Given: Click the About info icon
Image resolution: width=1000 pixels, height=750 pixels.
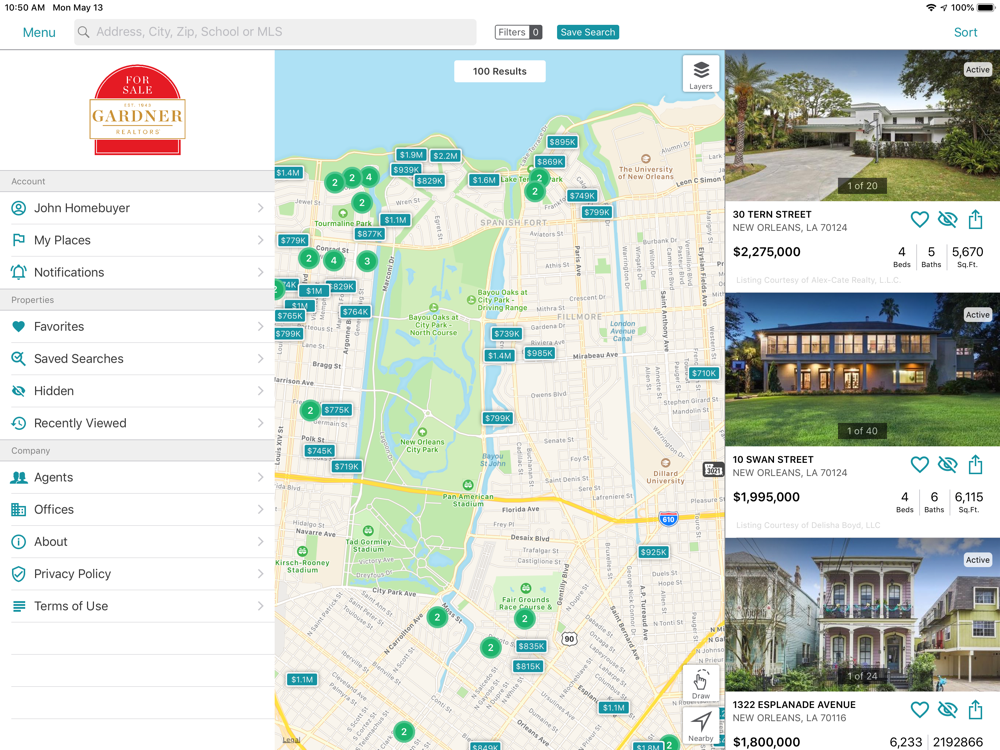Looking at the screenshot, I should coord(19,541).
